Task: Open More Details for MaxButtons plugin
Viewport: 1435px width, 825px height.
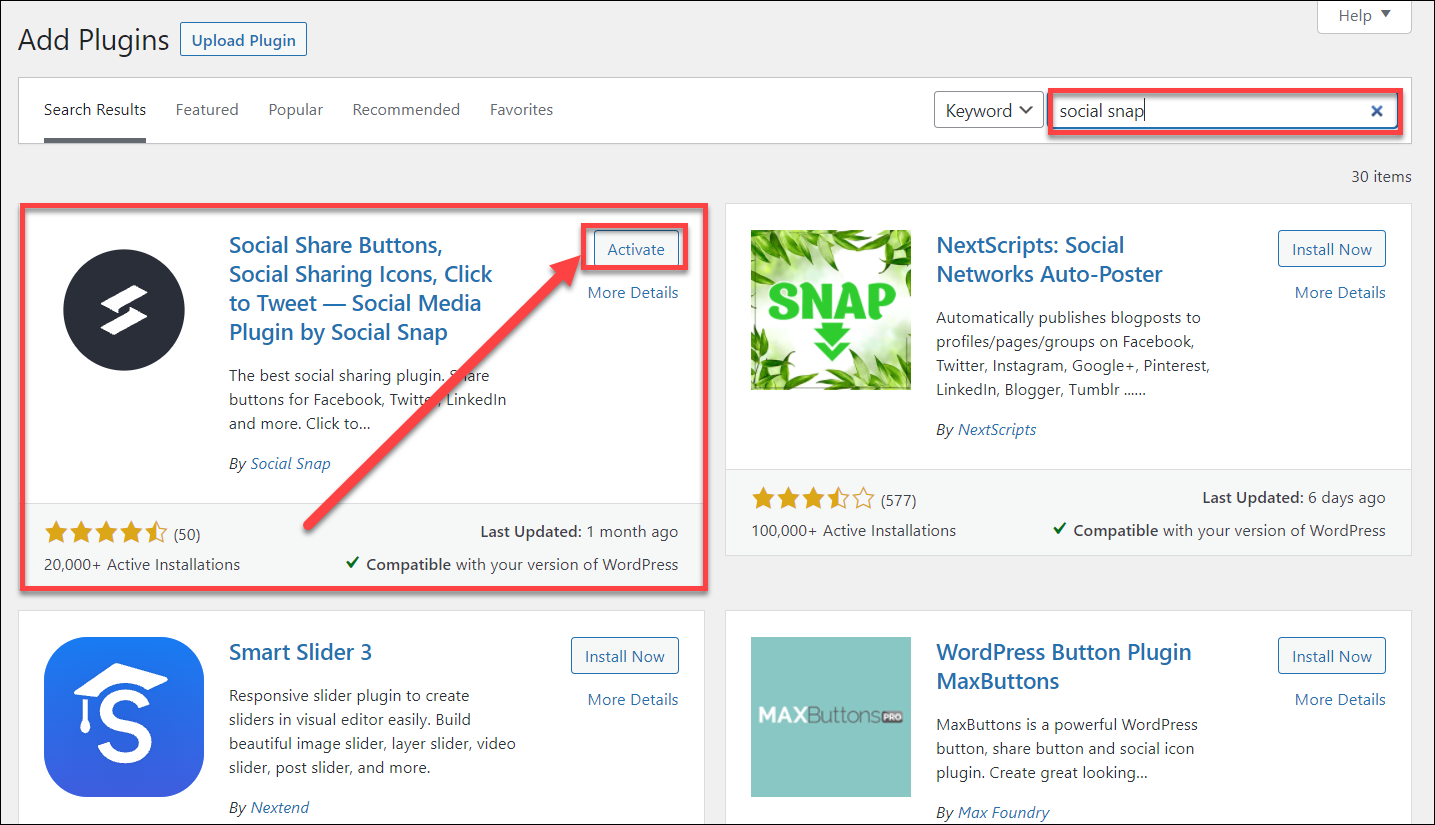Action: 1340,699
